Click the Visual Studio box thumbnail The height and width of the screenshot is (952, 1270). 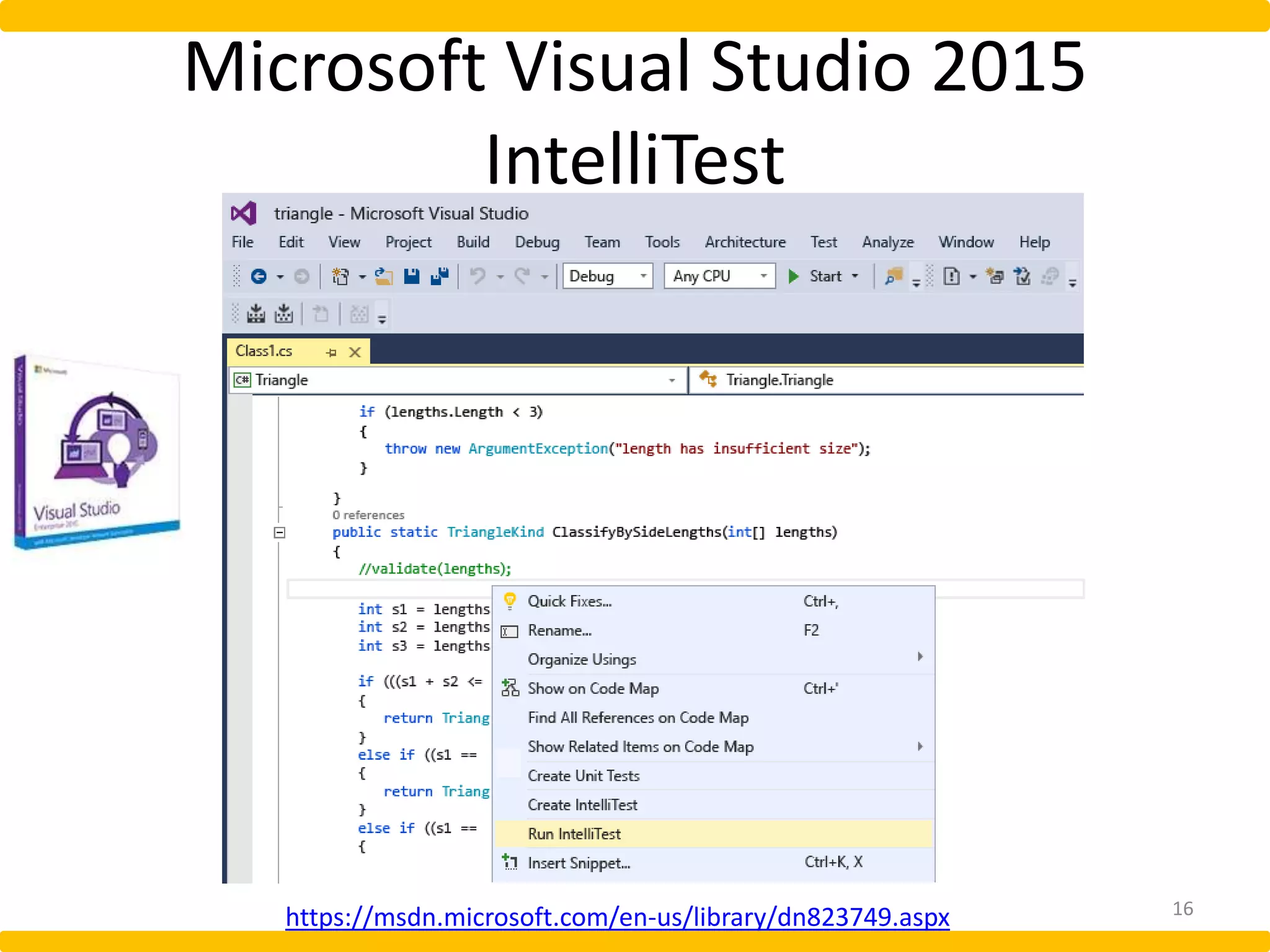pyautogui.click(x=96, y=451)
